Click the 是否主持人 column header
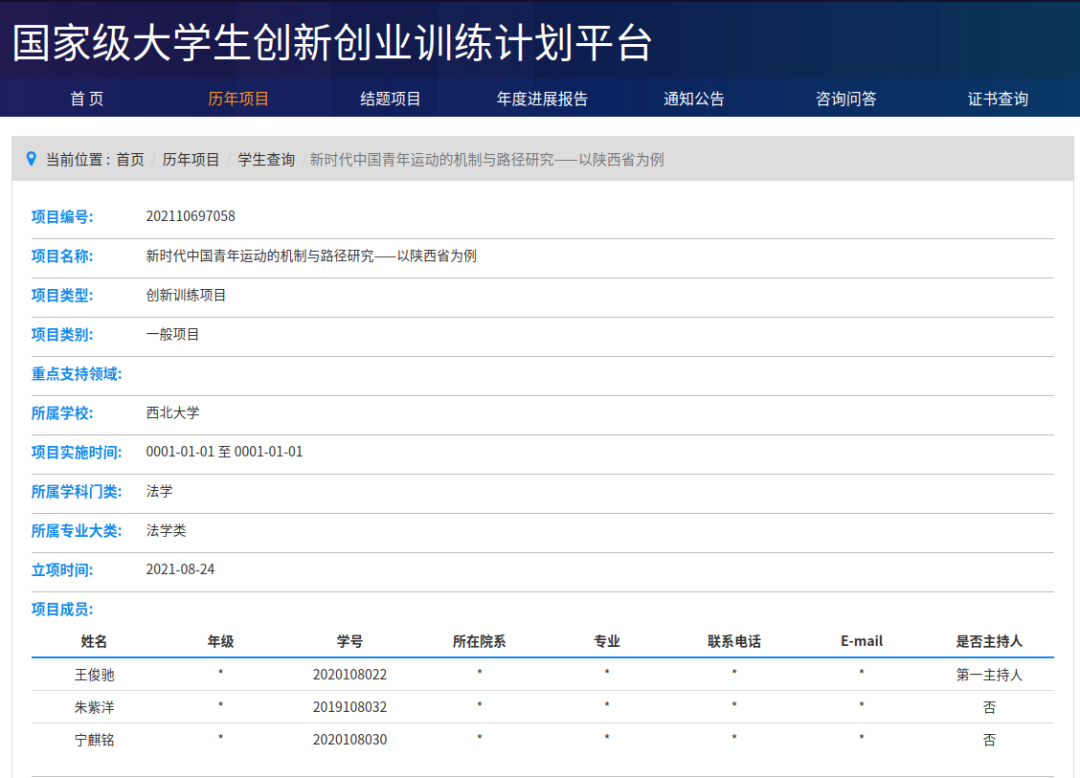The width and height of the screenshot is (1080, 778). 988,642
